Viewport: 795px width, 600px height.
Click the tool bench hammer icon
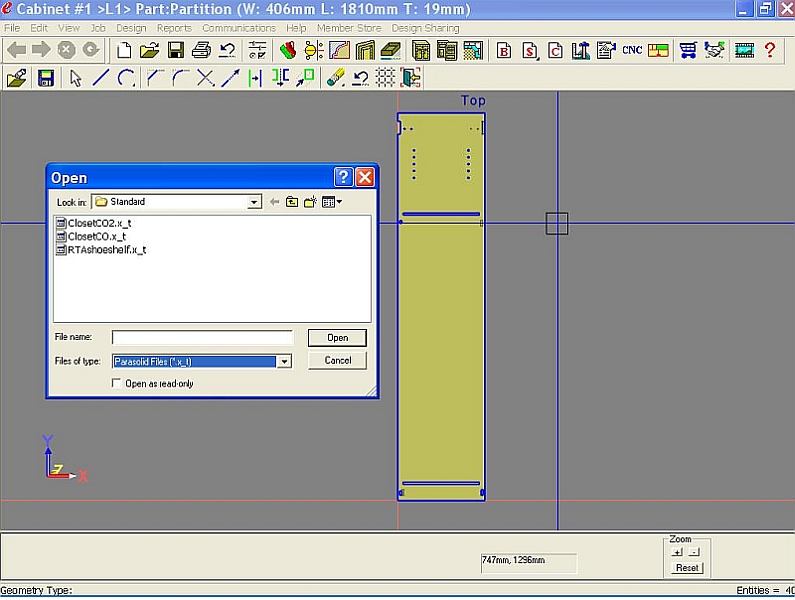(581, 50)
